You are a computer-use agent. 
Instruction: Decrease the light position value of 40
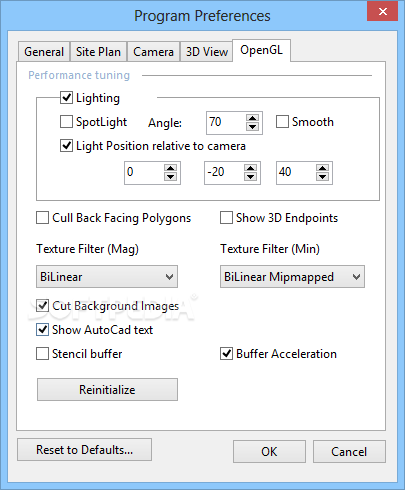click(322, 177)
